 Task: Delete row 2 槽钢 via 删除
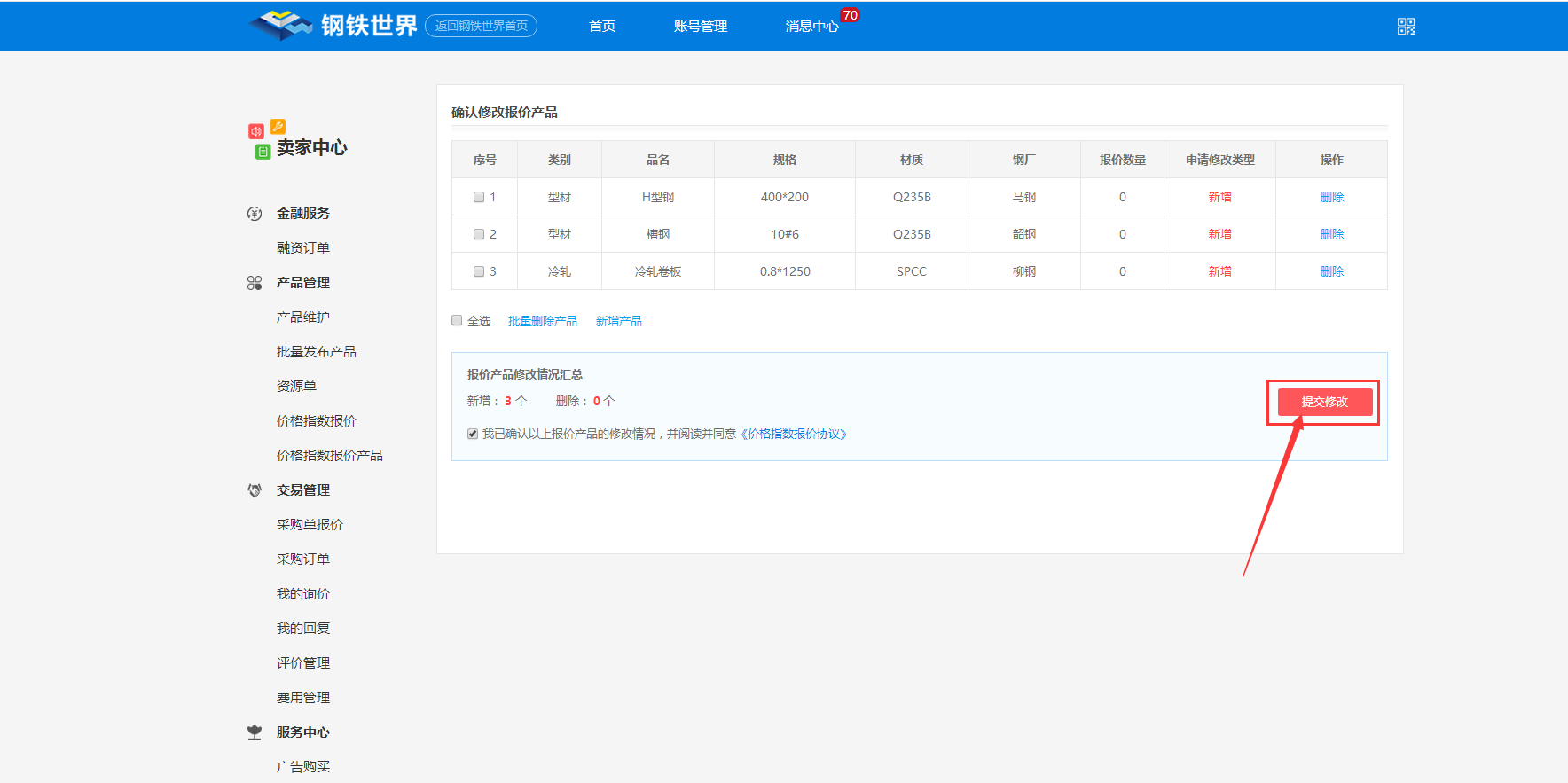tap(1332, 234)
